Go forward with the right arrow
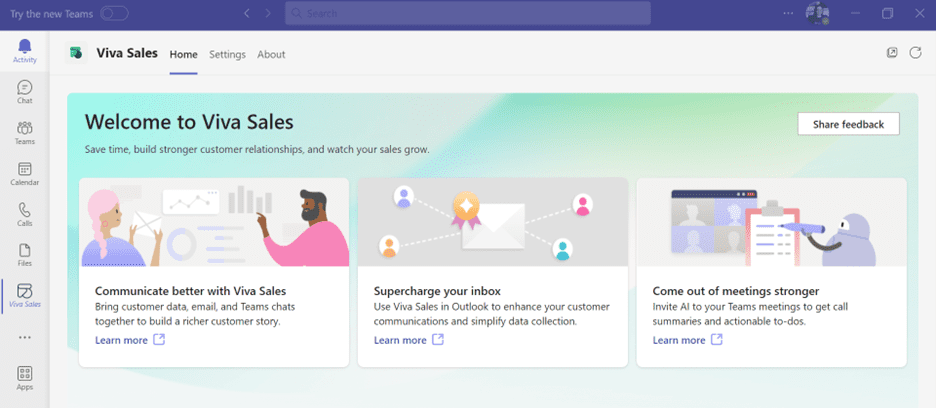This screenshot has width=936, height=408. coord(268,13)
